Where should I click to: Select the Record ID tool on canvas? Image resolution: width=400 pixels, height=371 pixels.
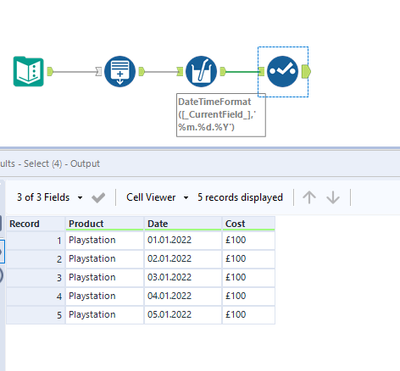(x=120, y=71)
